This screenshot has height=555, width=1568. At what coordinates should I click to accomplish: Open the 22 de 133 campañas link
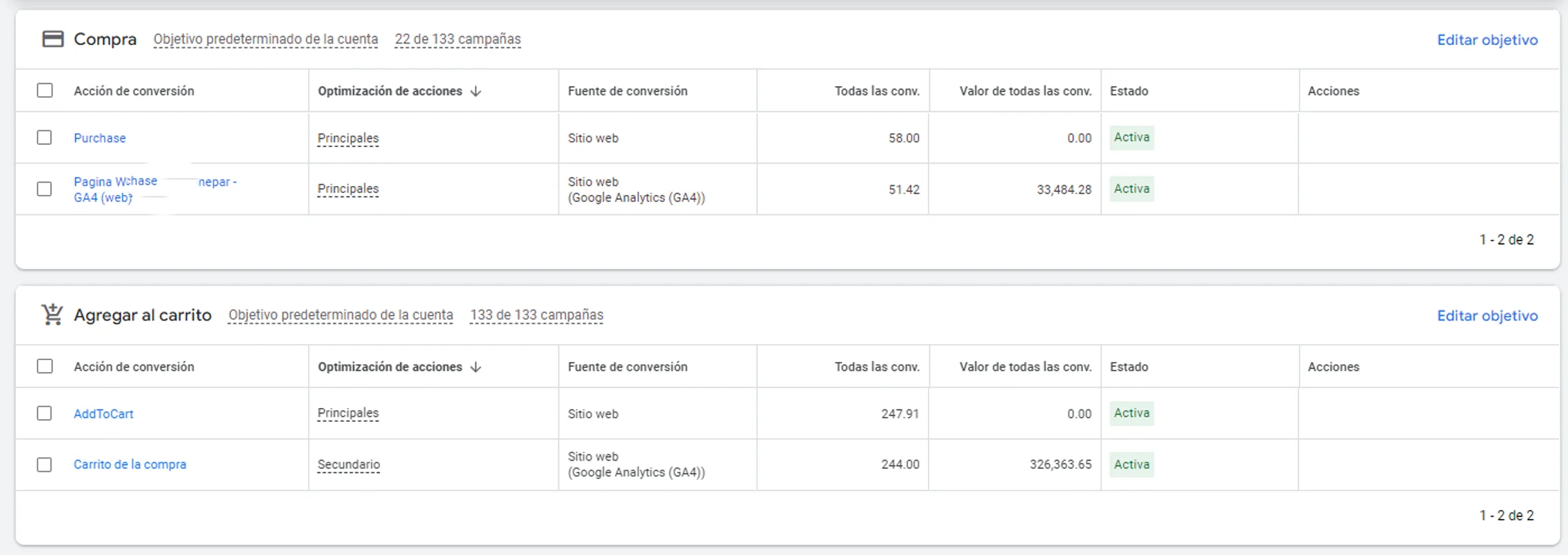point(457,39)
